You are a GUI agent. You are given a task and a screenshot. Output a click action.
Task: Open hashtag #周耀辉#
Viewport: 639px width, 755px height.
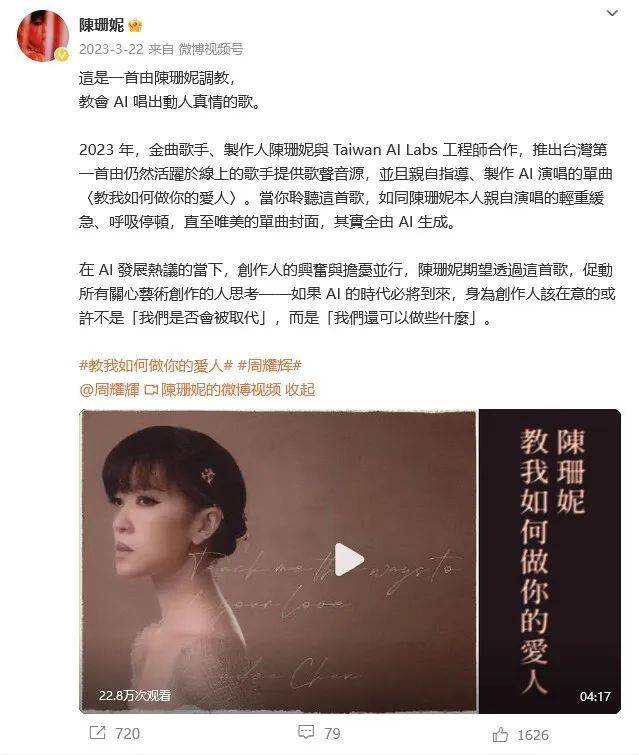tap(270, 366)
